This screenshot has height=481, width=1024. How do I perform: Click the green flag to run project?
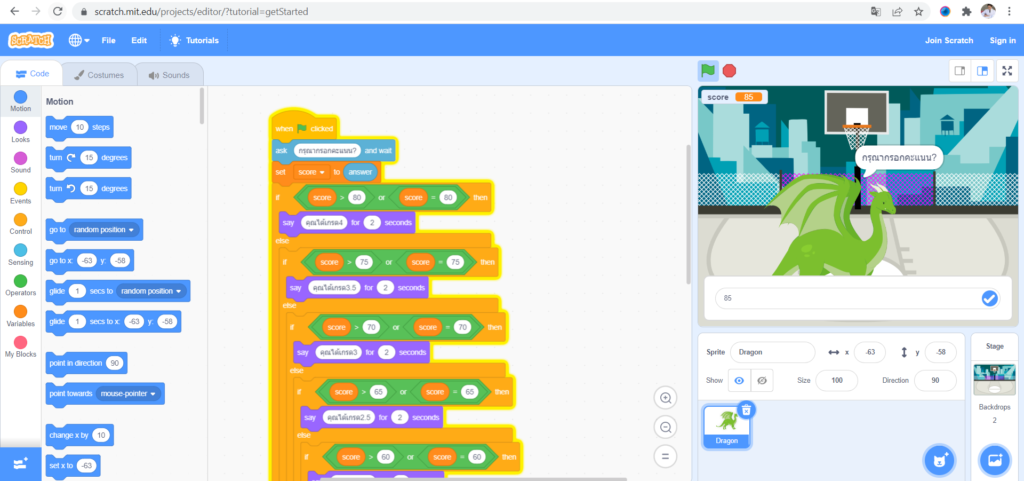pos(708,70)
